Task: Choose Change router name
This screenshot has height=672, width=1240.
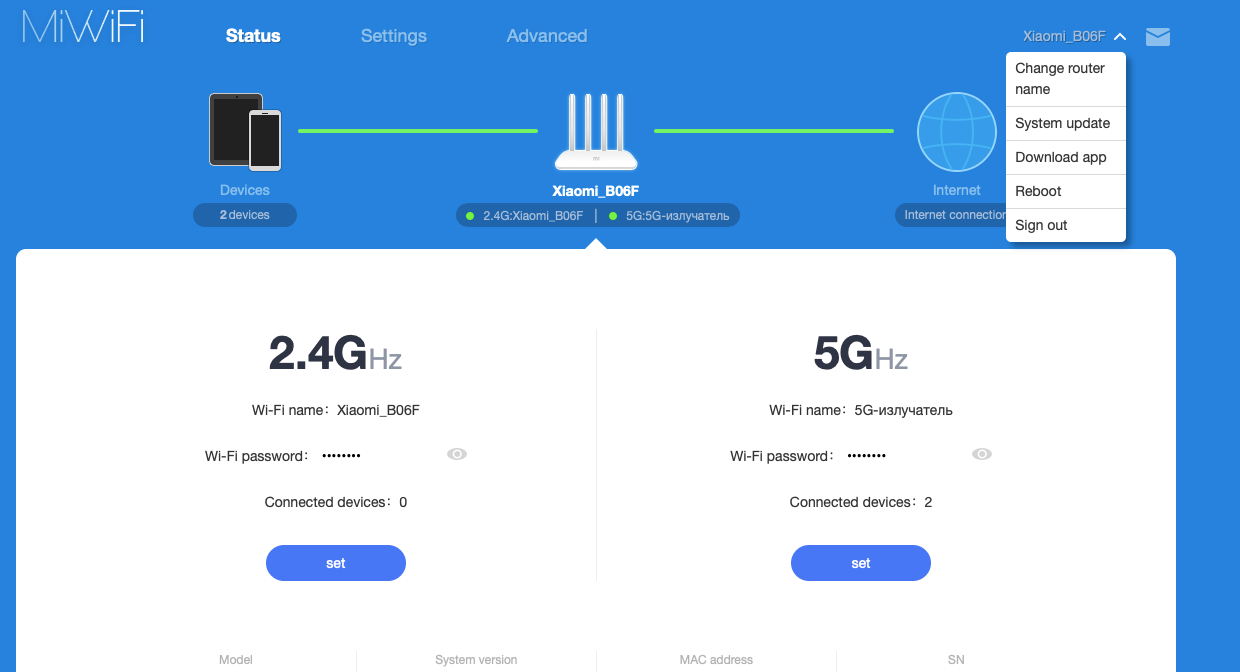Action: (1066, 79)
